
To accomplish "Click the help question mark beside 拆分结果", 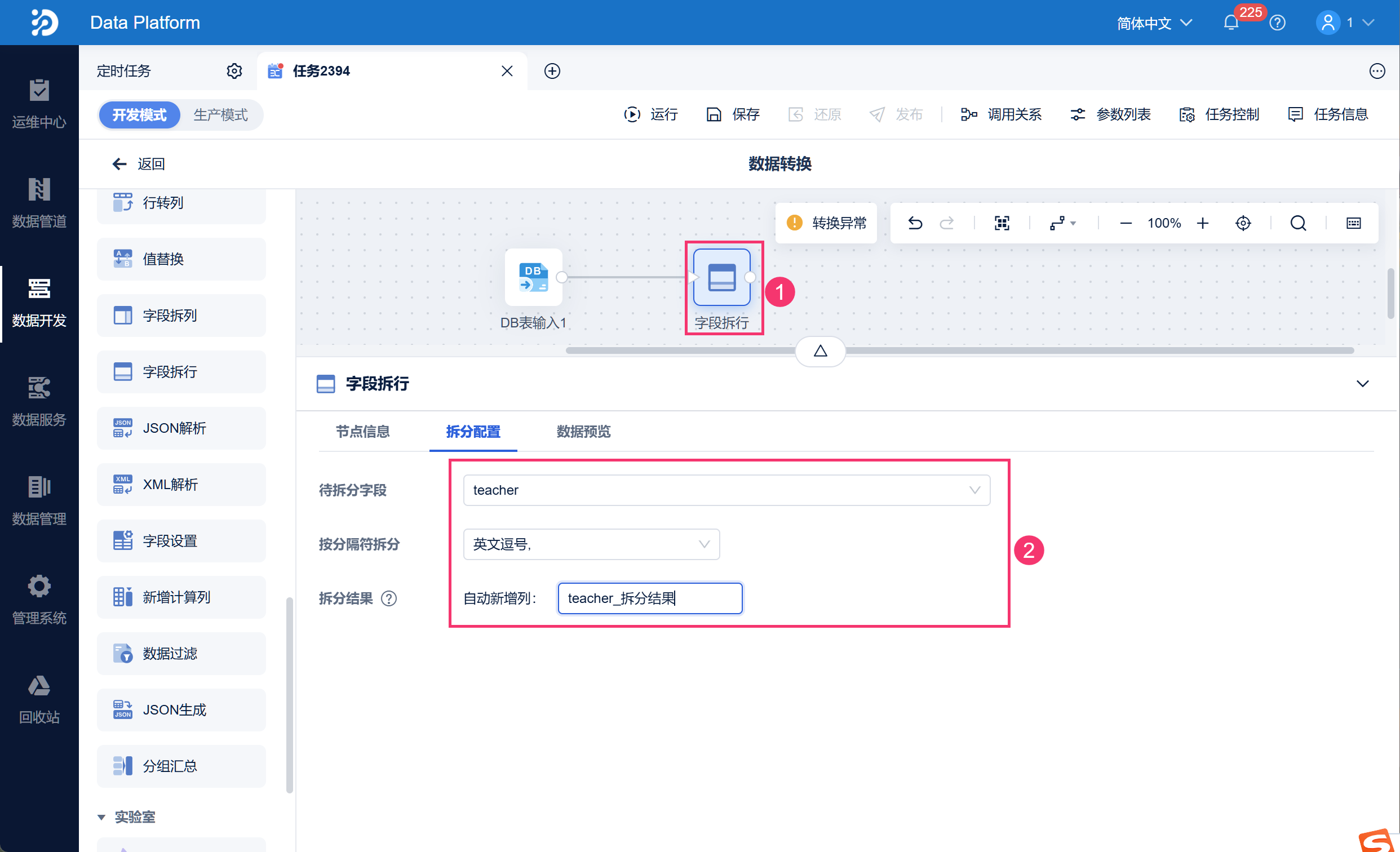I will (389, 598).
